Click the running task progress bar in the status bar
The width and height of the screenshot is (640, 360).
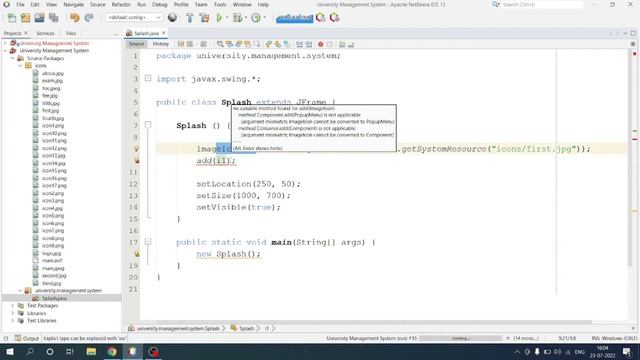461,338
